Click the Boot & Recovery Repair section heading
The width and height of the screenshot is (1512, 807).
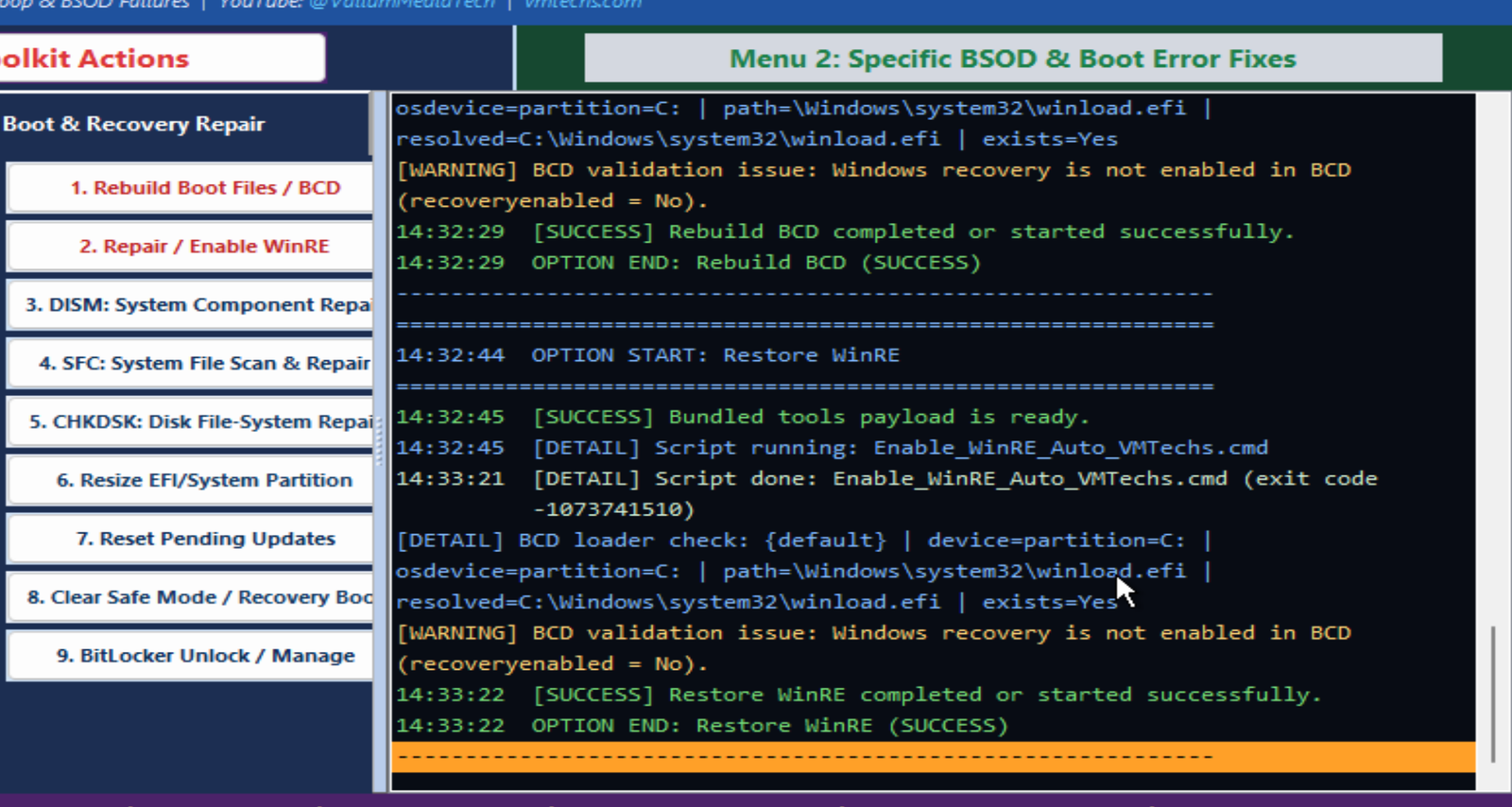point(133,124)
